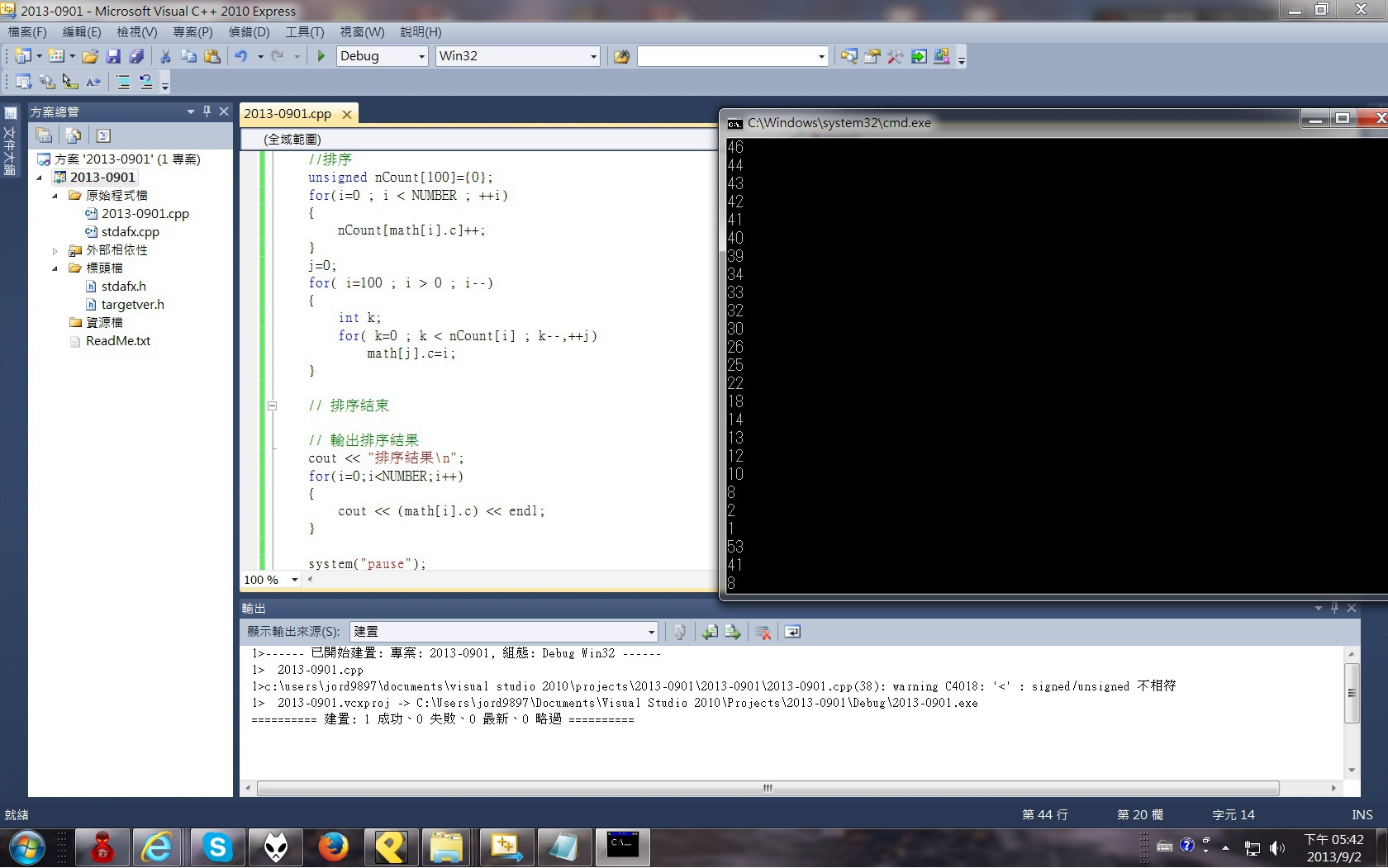Click the Open File folder icon
Viewport: 1388px width, 868px height.
click(90, 56)
